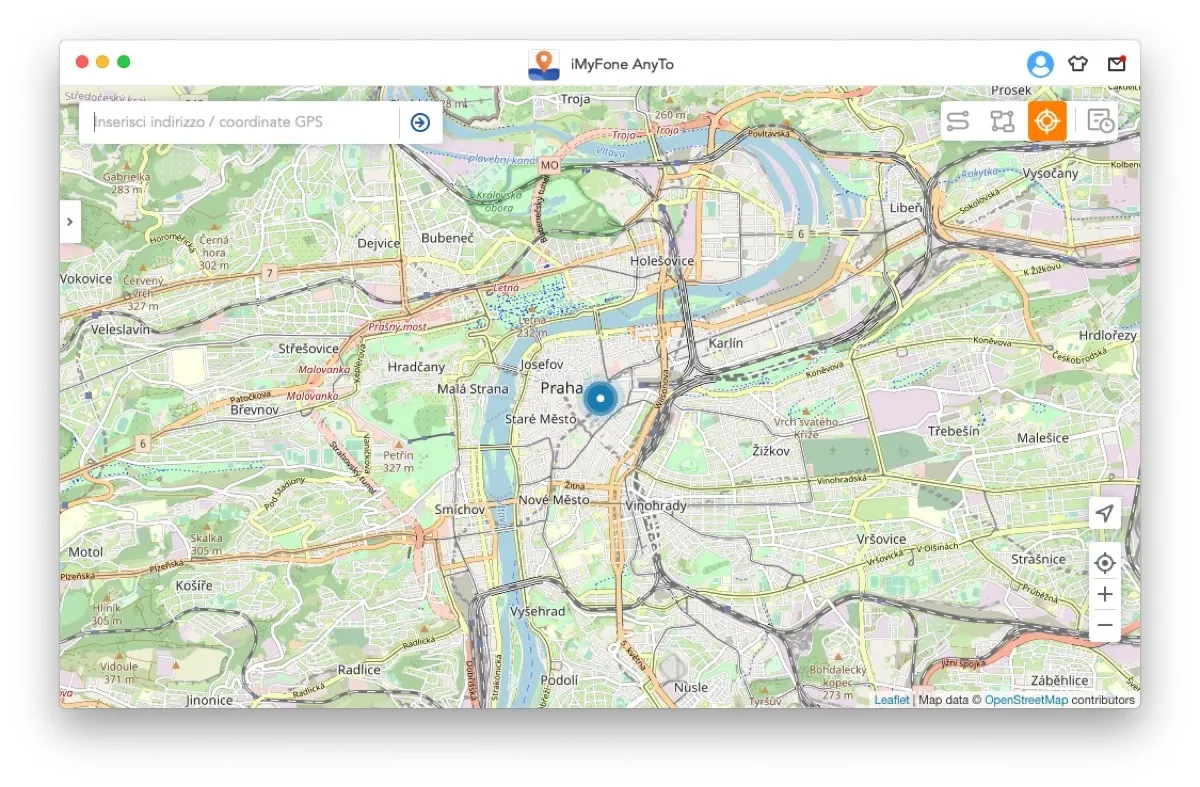Open the historical records panel icon
The width and height of the screenshot is (1200, 787).
pyautogui.click(x=1099, y=120)
